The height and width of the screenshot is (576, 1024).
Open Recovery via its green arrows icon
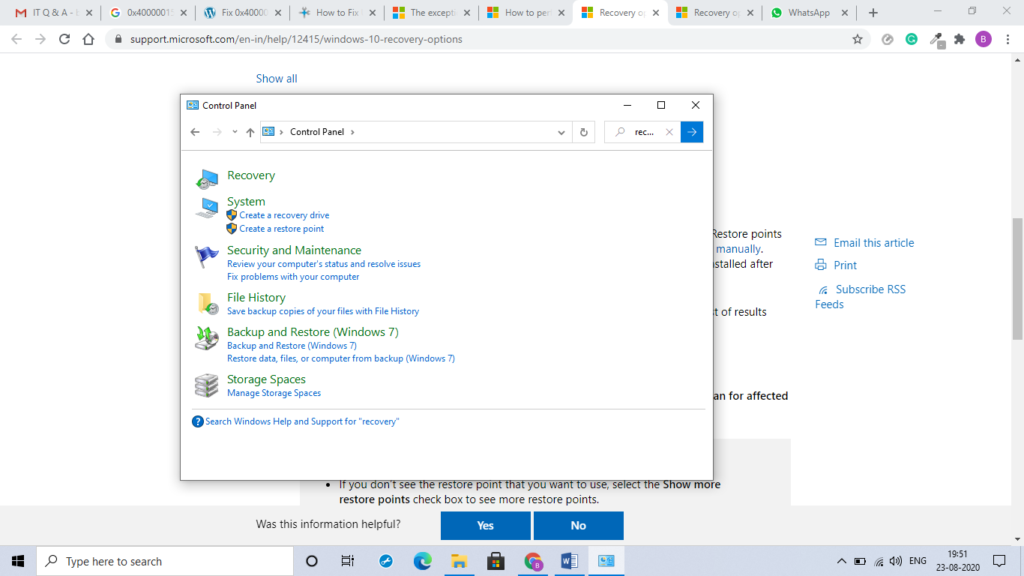(x=207, y=178)
